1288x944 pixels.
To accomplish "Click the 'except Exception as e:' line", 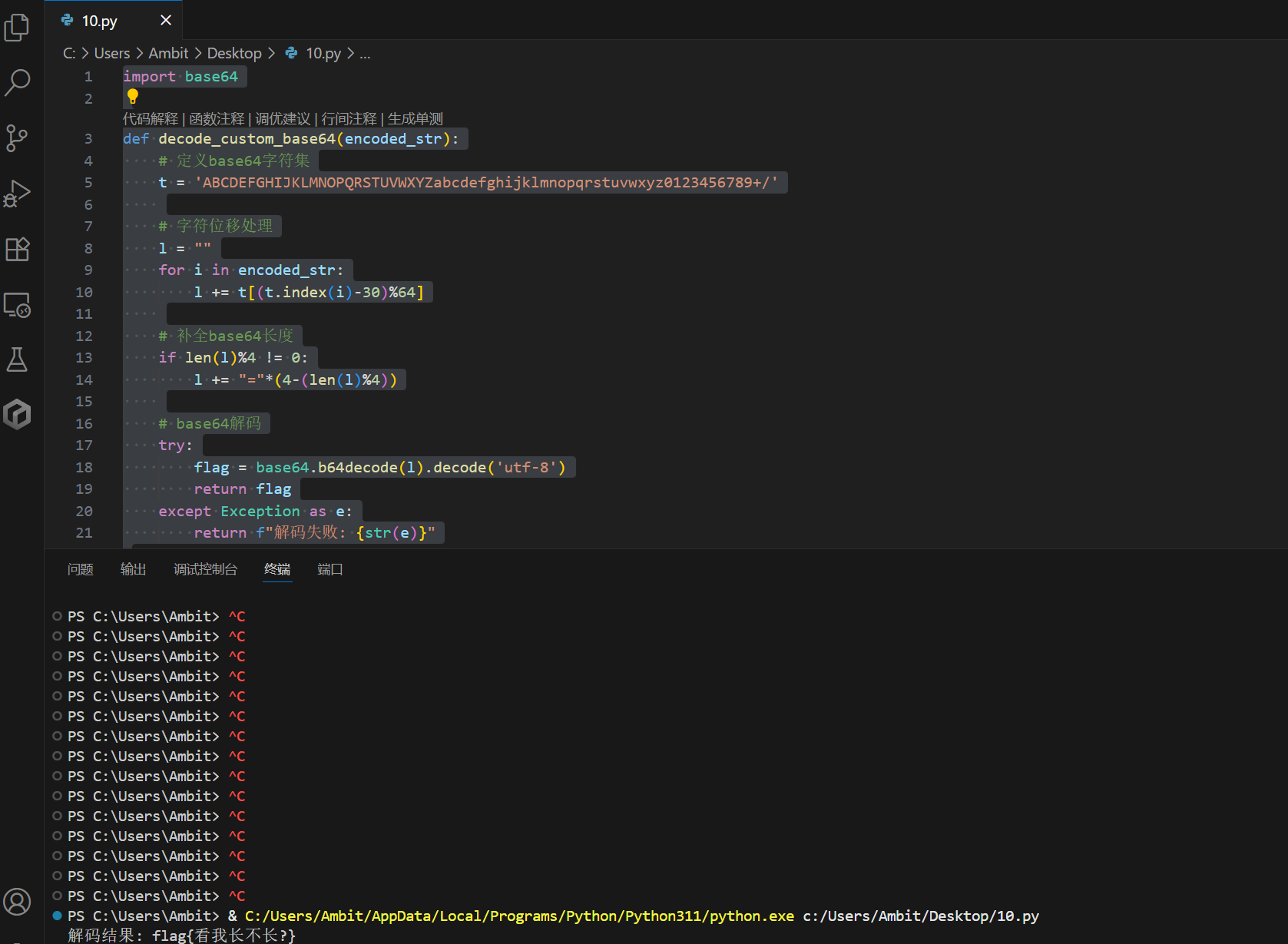I will pyautogui.click(x=256, y=511).
